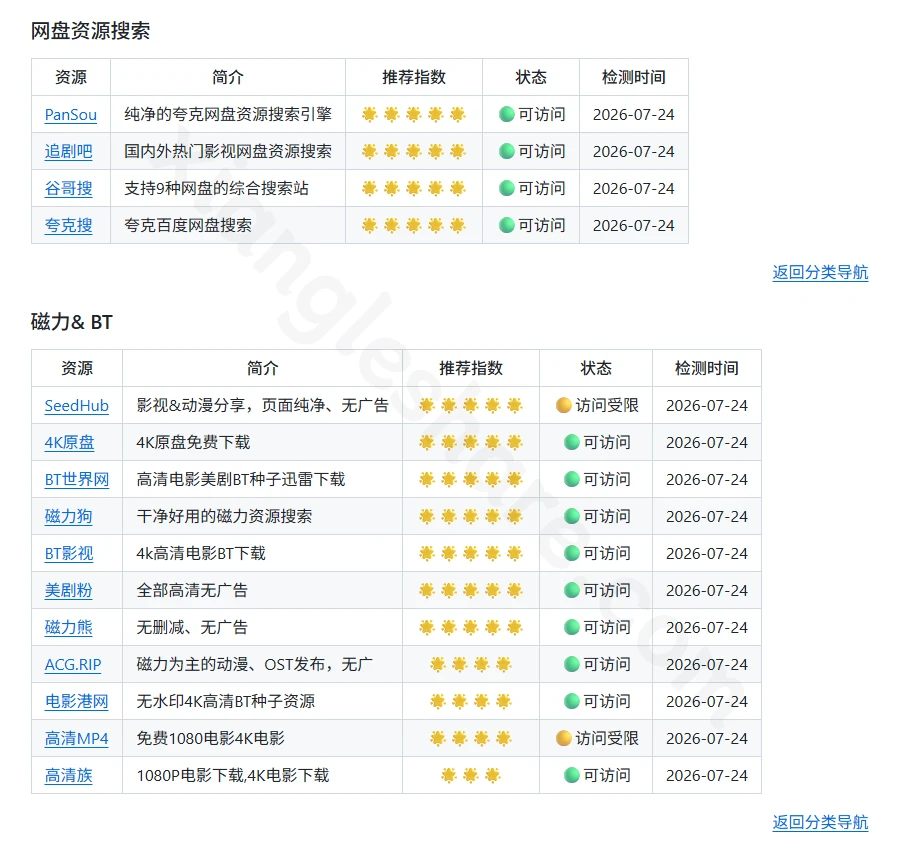Click the 磁力& BT section heading
Viewport: 899px width, 852px height.
point(72,322)
